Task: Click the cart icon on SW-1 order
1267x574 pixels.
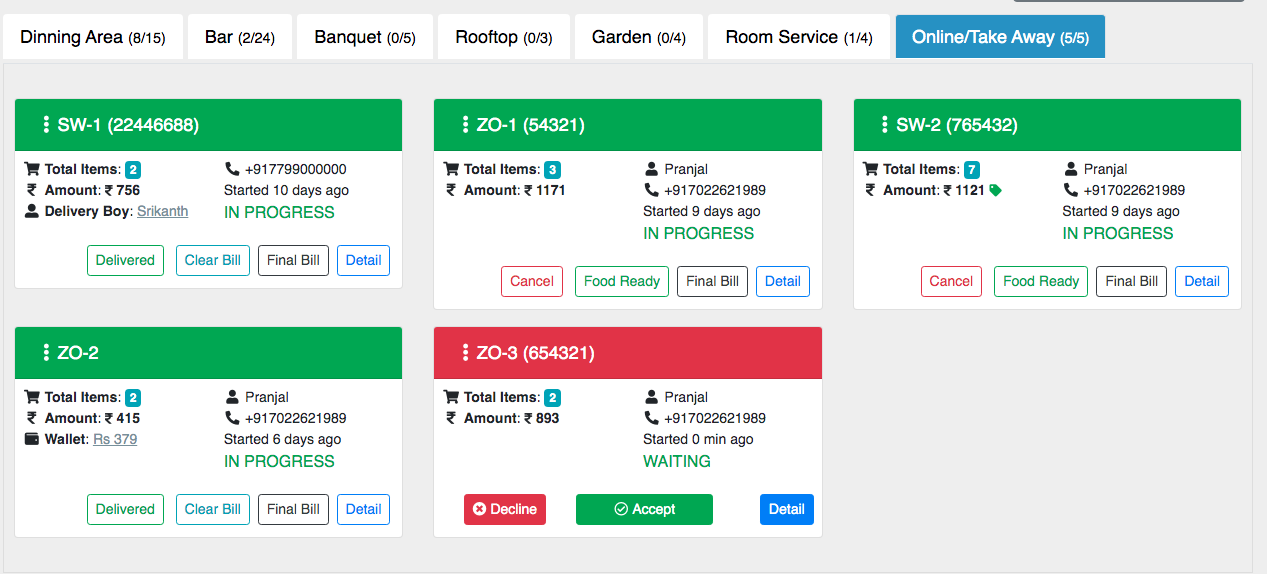Action: tap(32, 170)
